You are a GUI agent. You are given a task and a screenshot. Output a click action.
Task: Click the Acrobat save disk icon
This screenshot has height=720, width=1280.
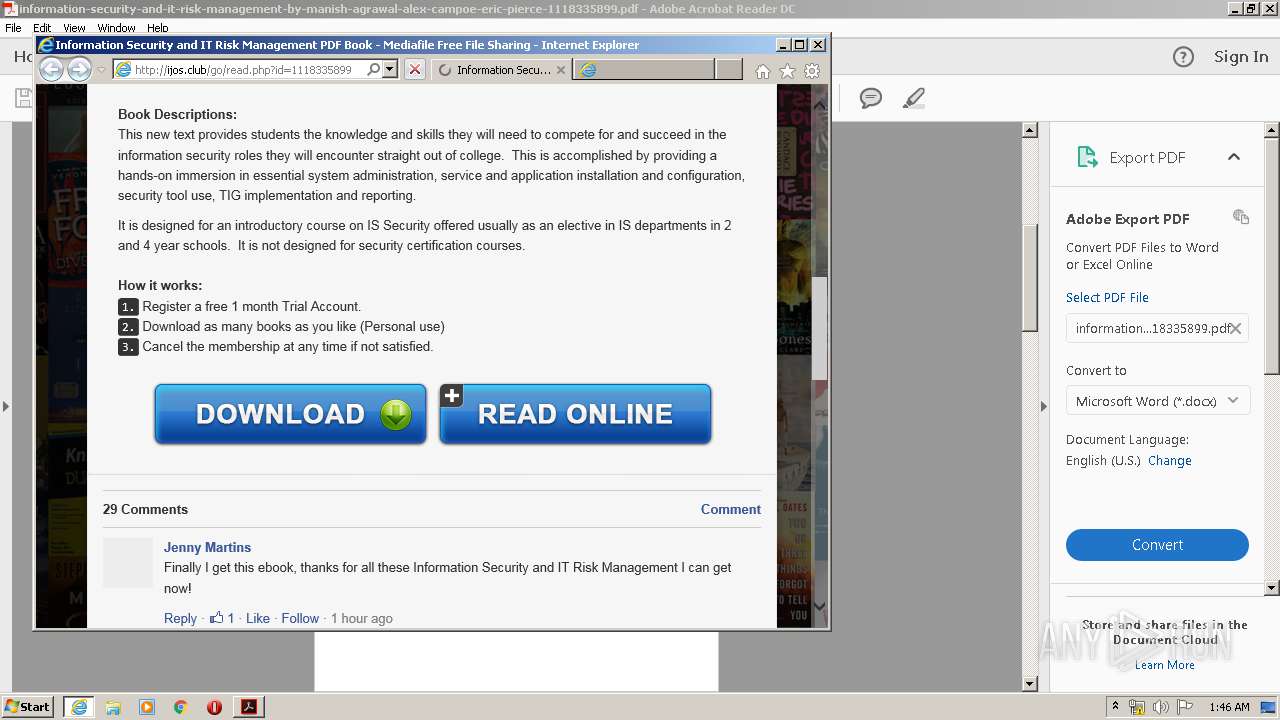pyautogui.click(x=23, y=98)
